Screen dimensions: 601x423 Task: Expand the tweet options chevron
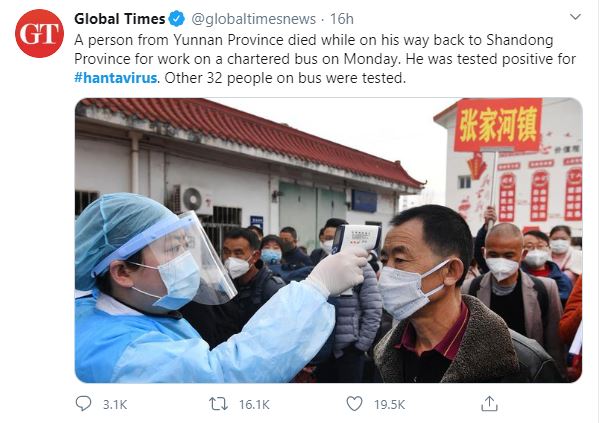click(575, 16)
